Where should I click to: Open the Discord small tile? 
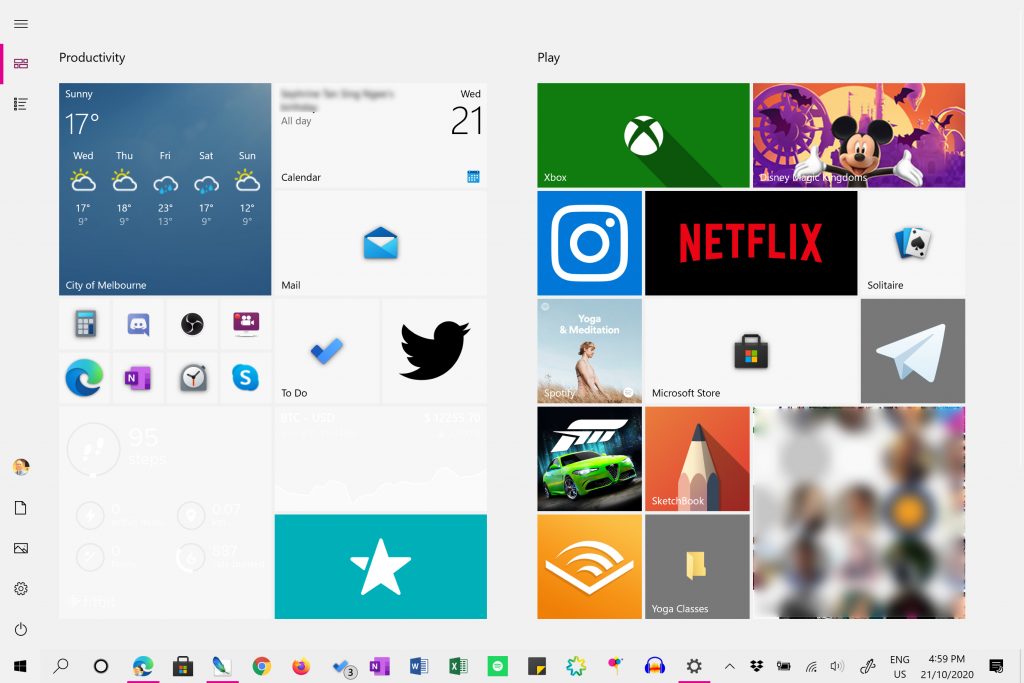coord(138,324)
